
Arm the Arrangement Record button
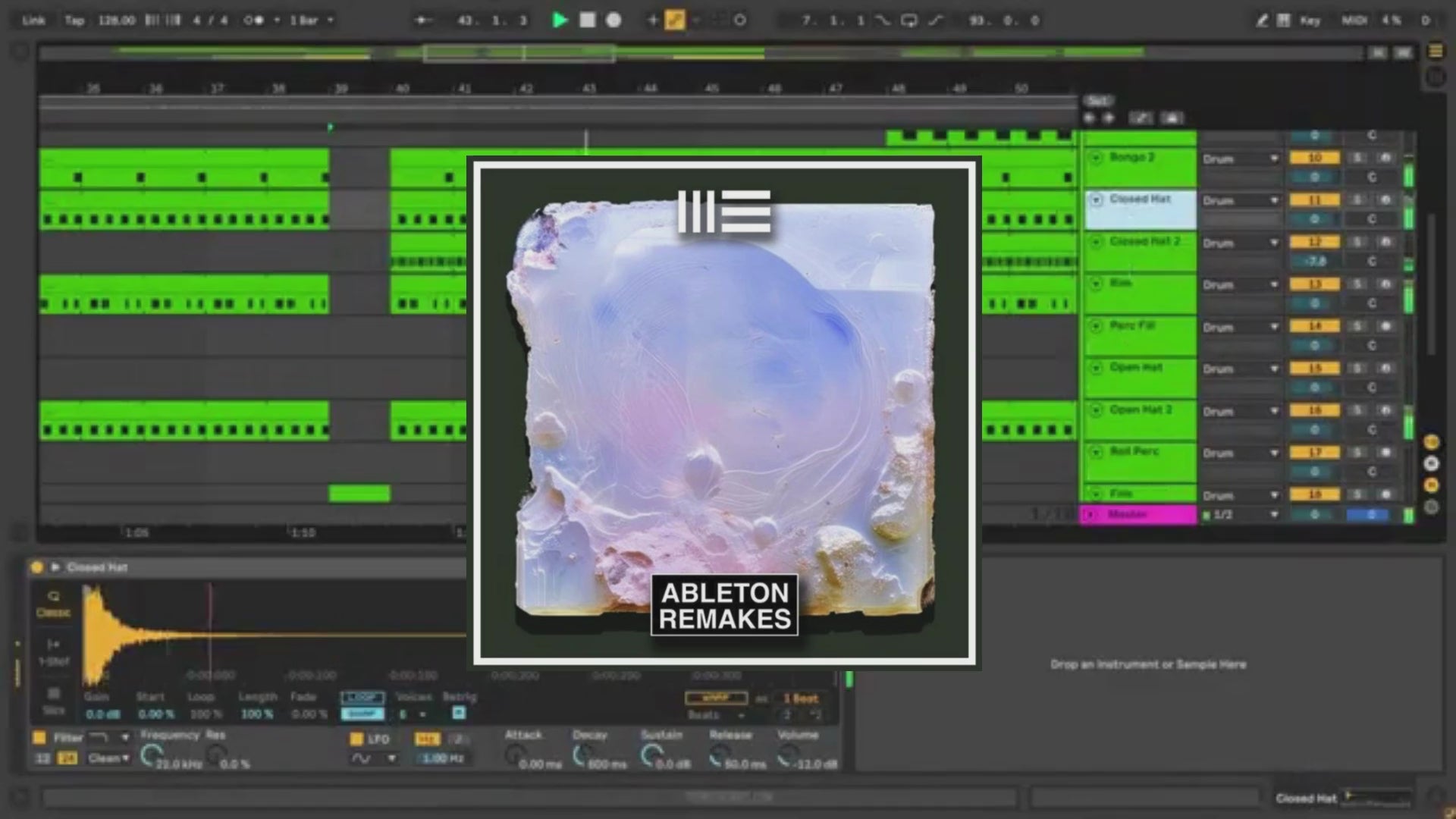(x=613, y=20)
